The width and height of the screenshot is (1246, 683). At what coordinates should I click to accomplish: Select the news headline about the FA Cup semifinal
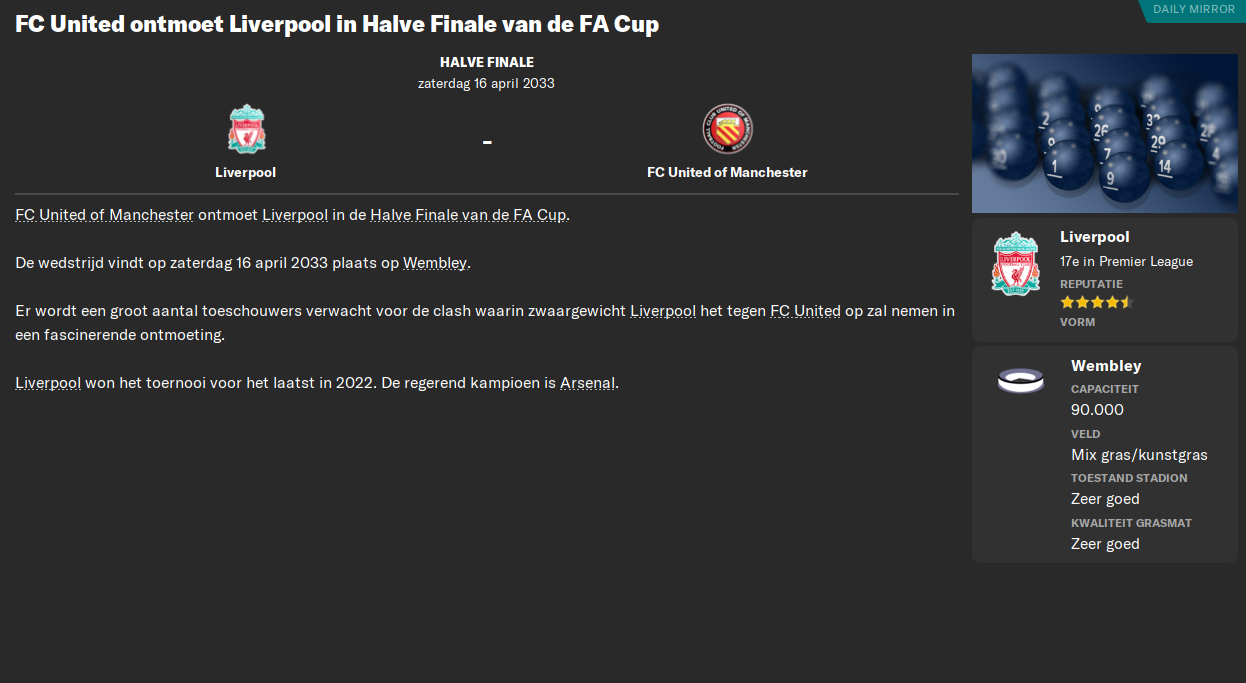click(335, 24)
